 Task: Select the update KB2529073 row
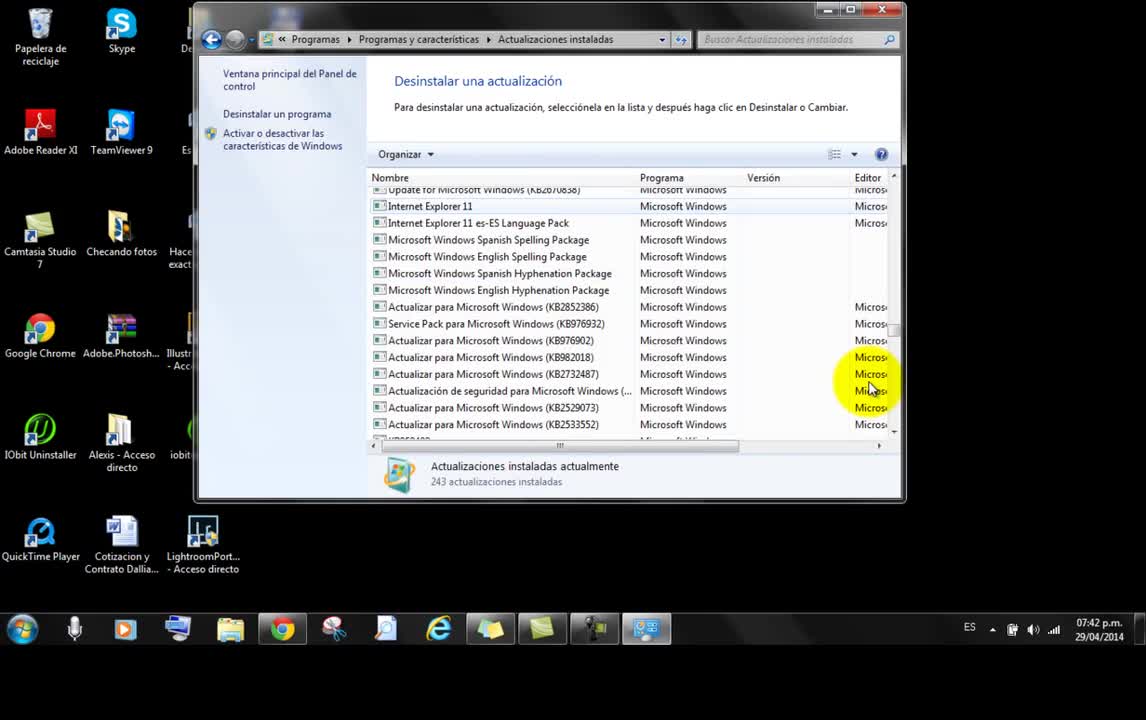click(629, 408)
